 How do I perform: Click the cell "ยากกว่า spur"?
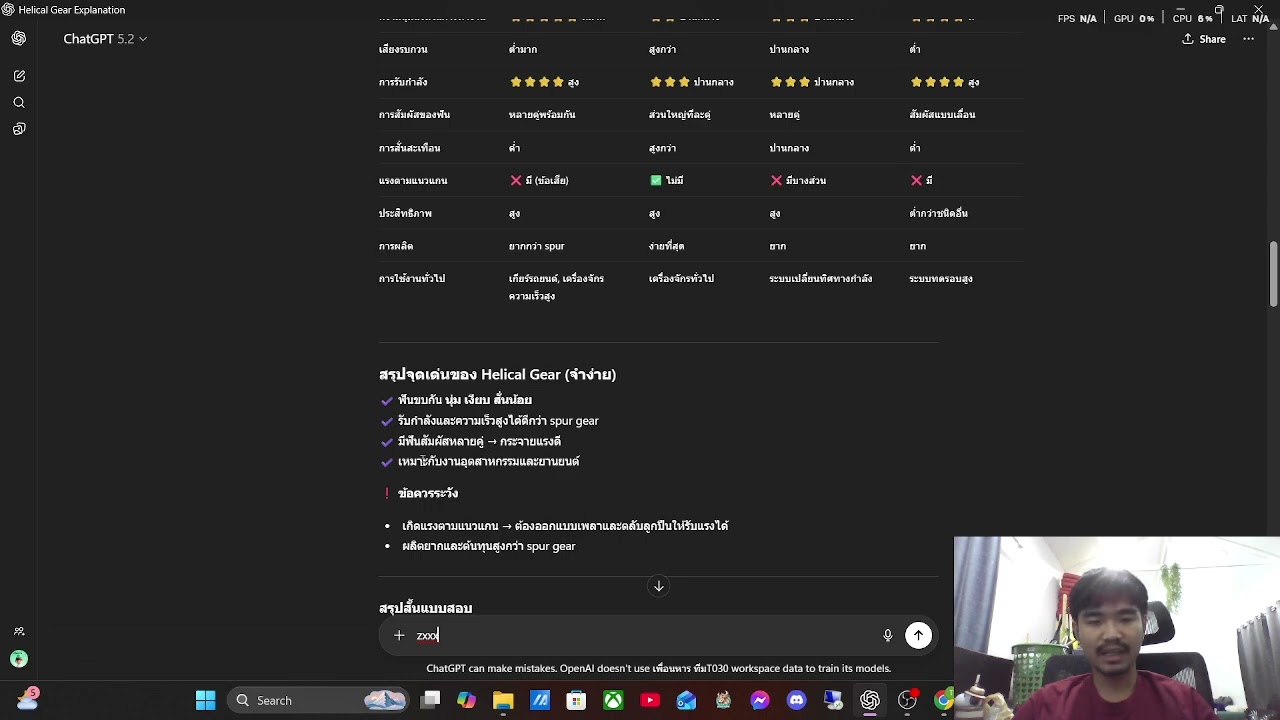[x=537, y=246]
